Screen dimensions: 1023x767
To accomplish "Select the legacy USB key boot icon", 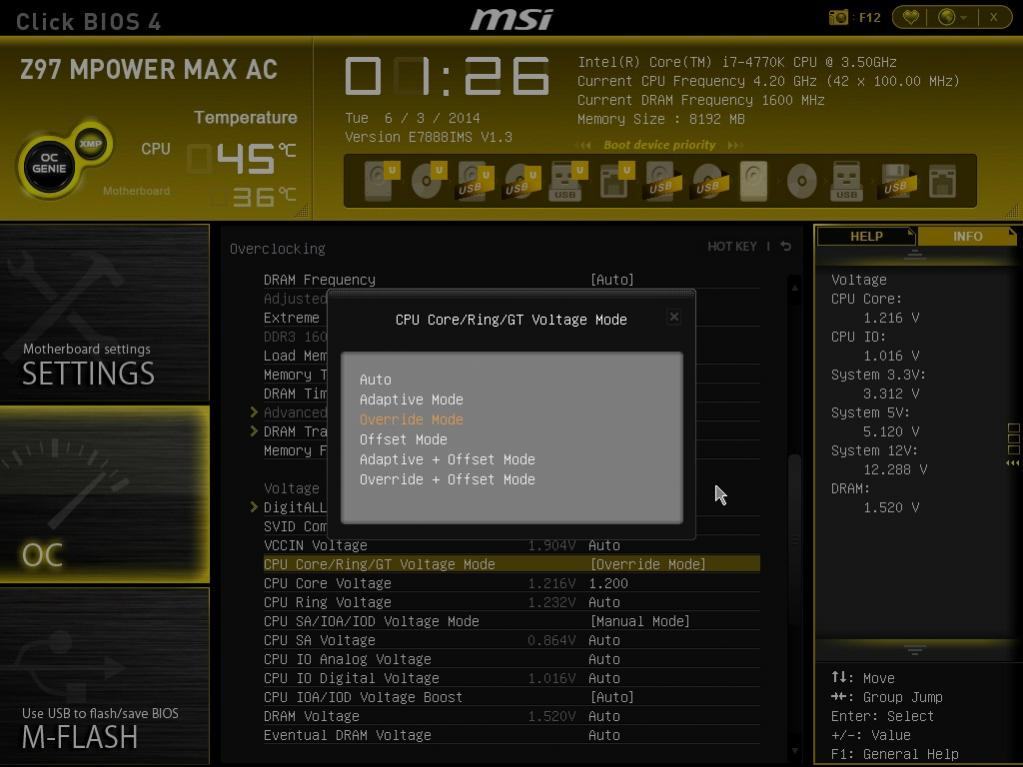I will (x=846, y=181).
